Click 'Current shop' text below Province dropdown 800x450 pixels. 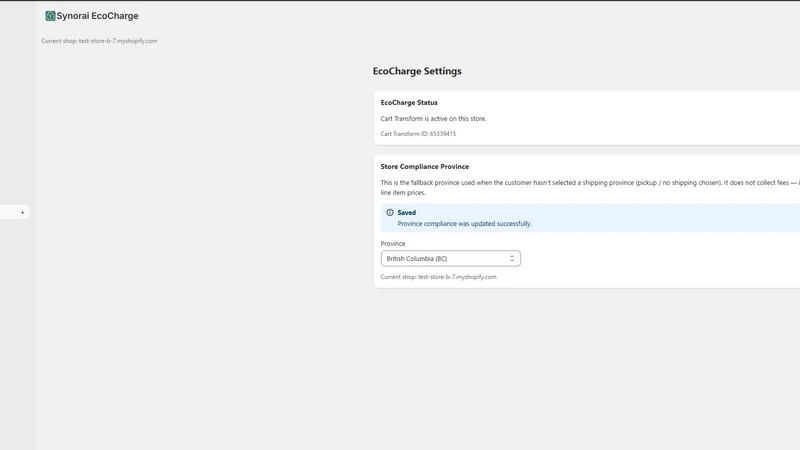pyautogui.click(x=438, y=277)
